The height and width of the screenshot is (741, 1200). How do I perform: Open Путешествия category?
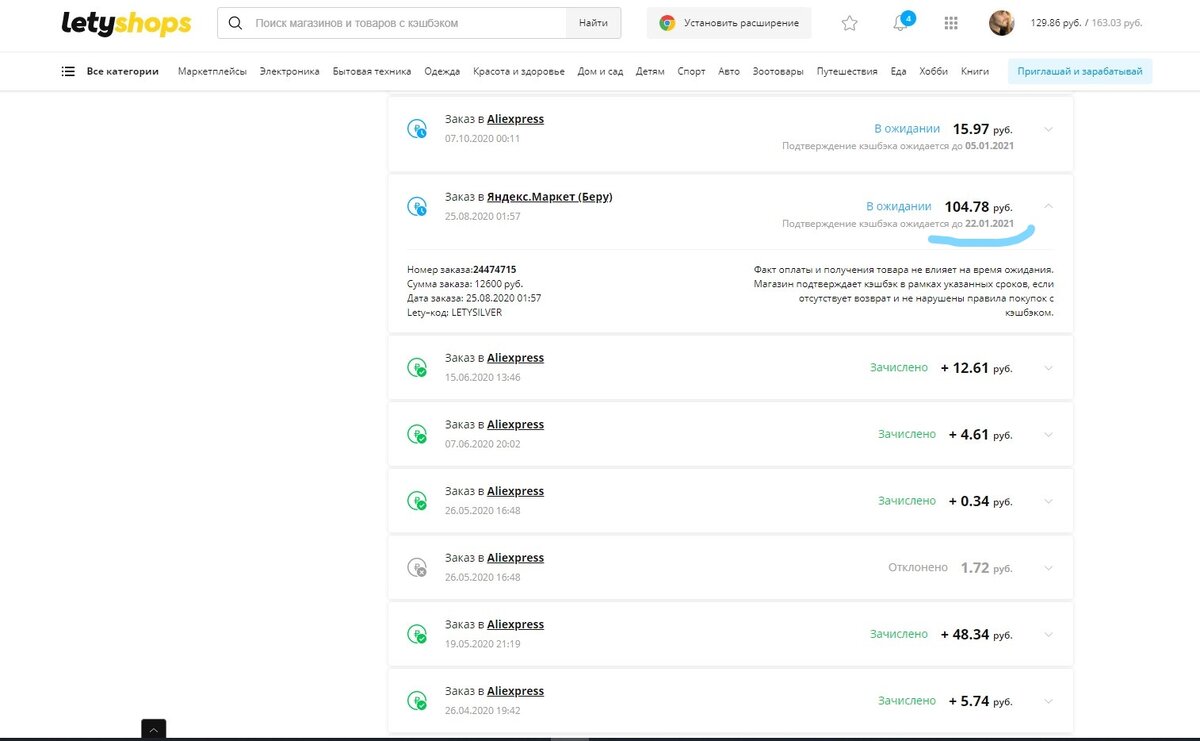[847, 72]
